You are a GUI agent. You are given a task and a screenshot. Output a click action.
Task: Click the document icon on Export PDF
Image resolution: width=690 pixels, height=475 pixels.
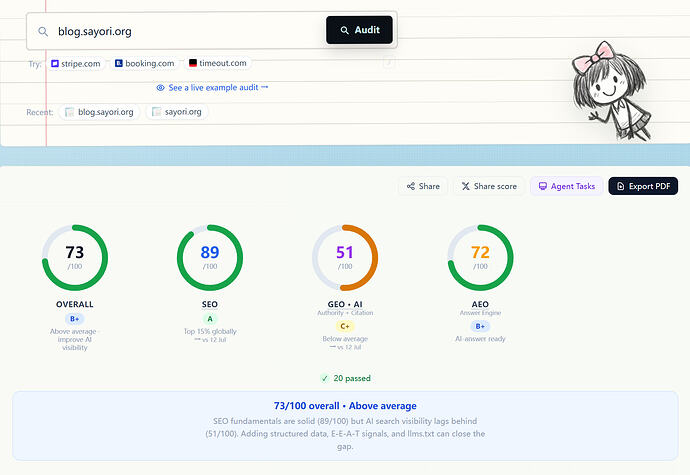click(x=620, y=186)
